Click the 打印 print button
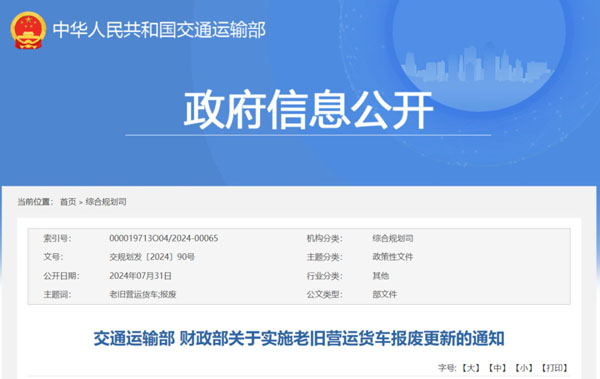 click(x=554, y=368)
